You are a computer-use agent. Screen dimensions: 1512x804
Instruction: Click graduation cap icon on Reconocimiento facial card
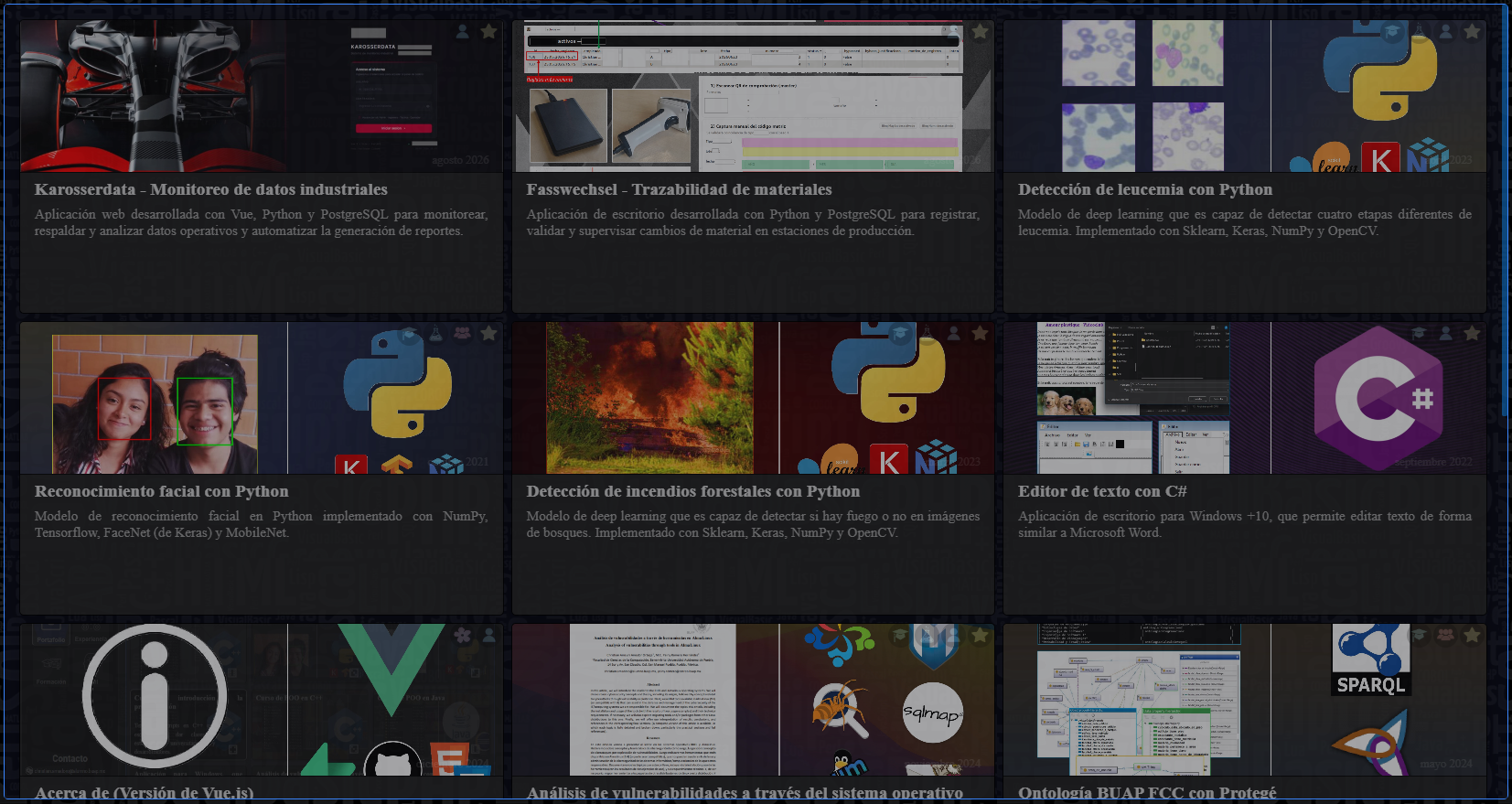pos(409,334)
